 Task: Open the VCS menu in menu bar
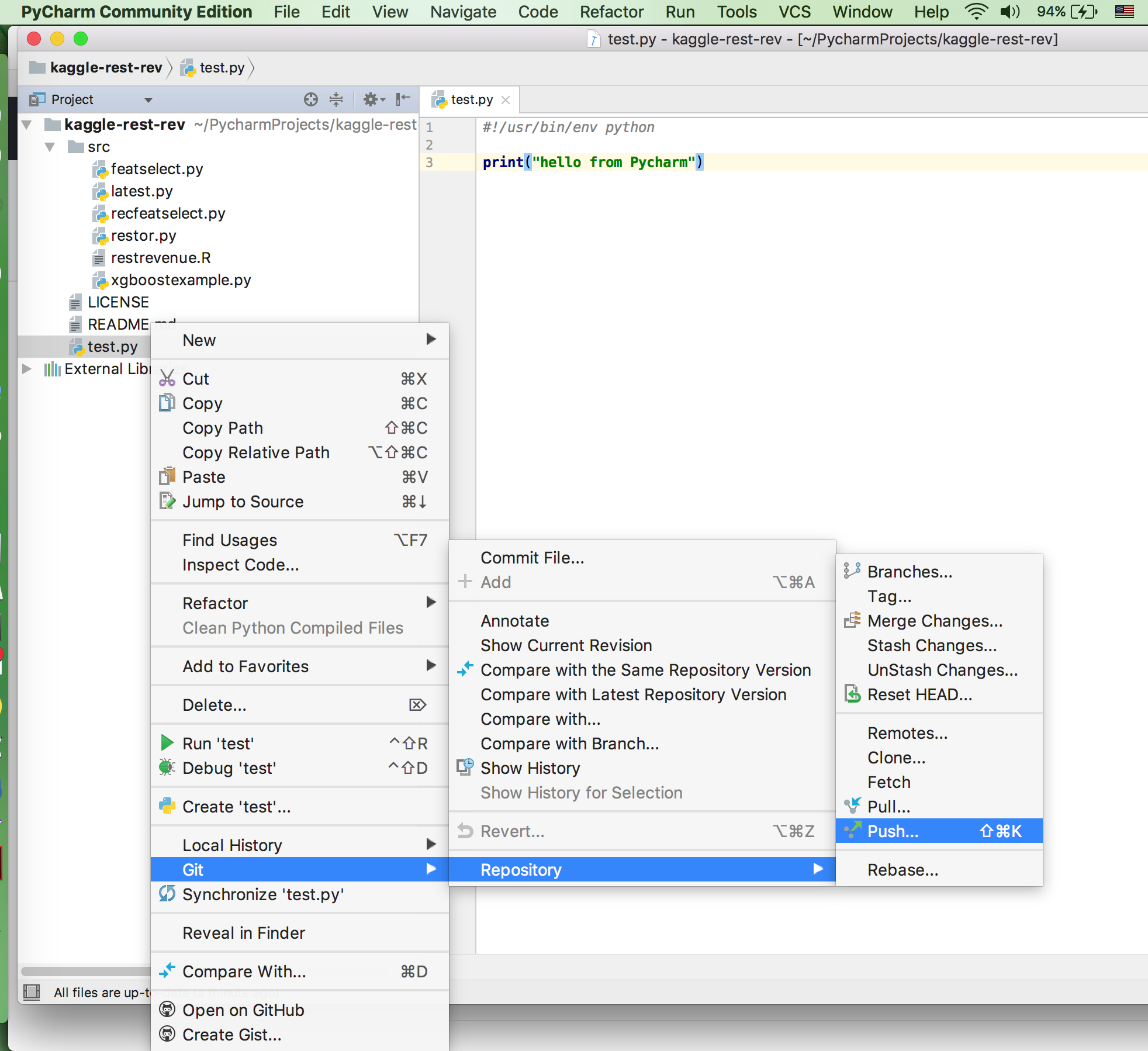(x=794, y=12)
